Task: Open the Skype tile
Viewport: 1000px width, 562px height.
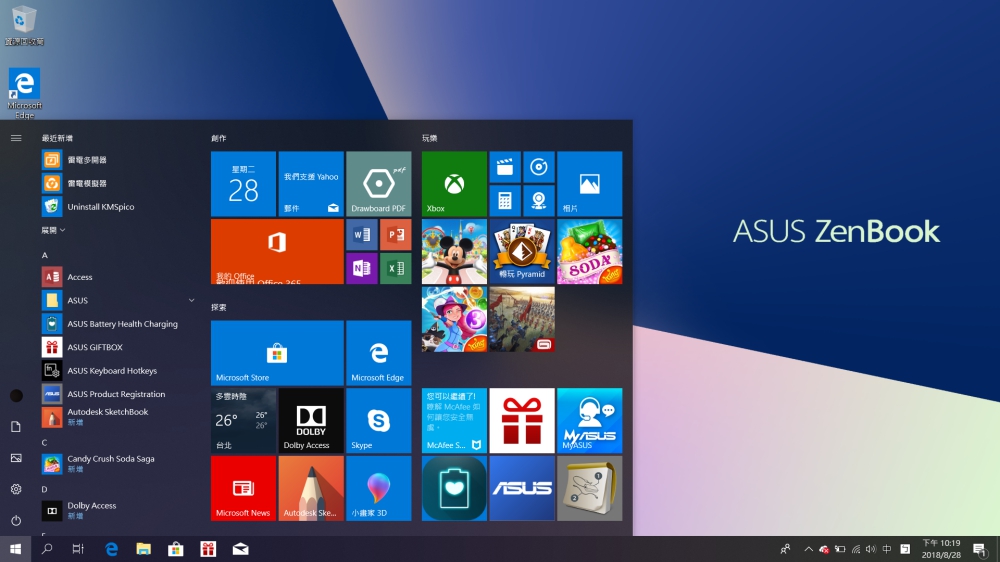Action: click(x=379, y=420)
